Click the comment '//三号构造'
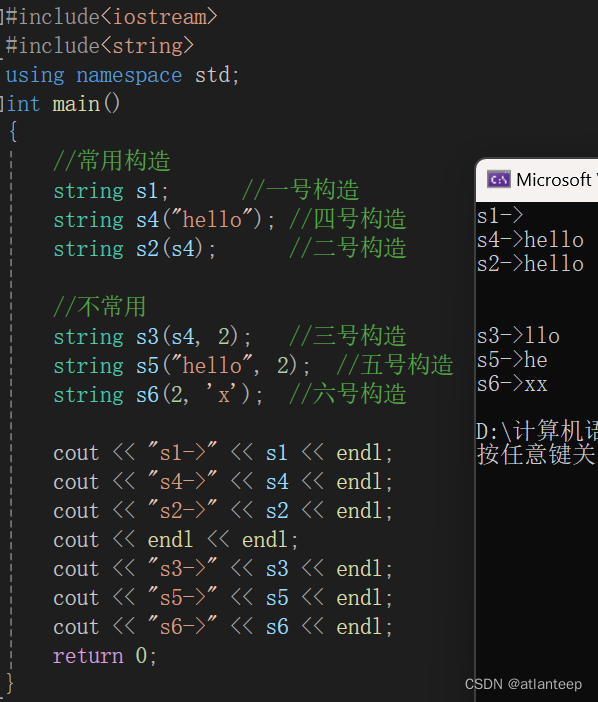 coord(348,336)
